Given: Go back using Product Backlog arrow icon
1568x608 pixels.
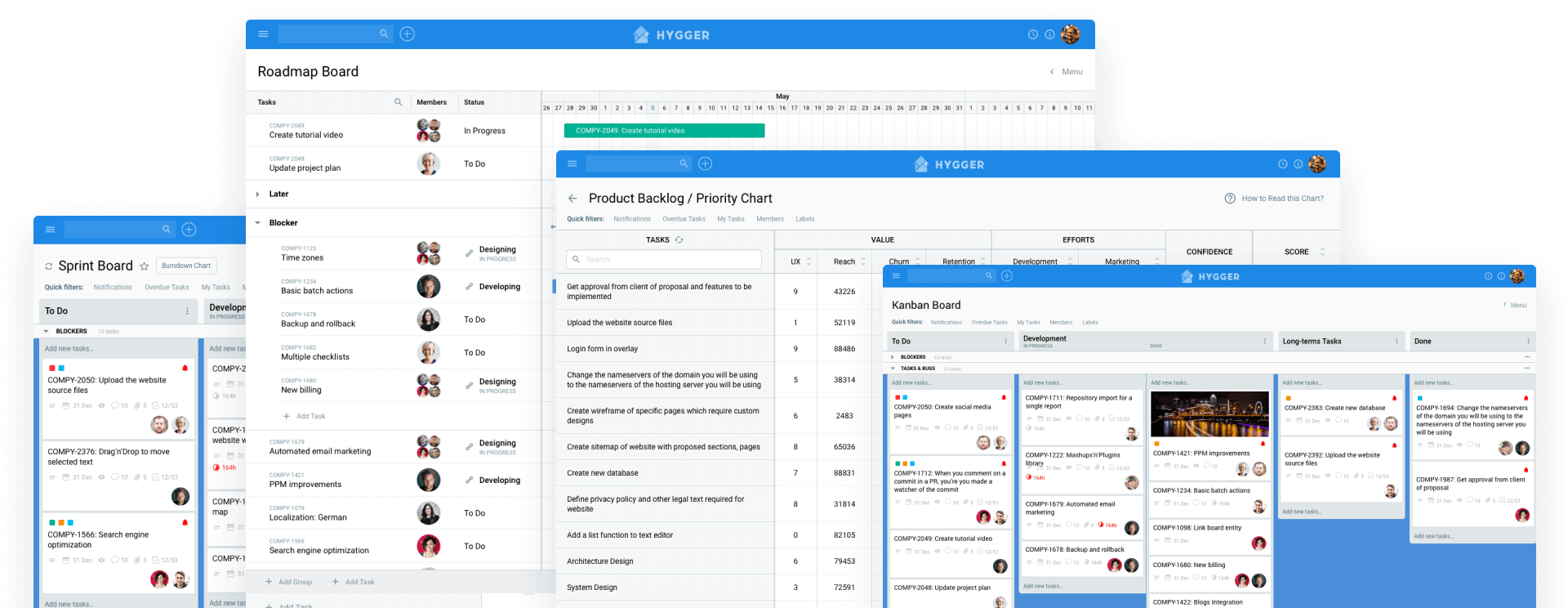Looking at the screenshot, I should point(572,199).
